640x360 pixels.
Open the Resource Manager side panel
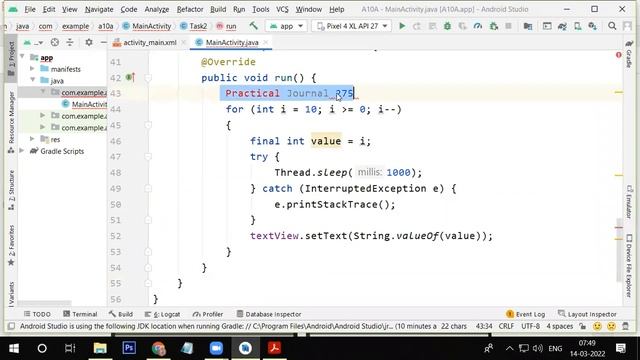pos(11,122)
